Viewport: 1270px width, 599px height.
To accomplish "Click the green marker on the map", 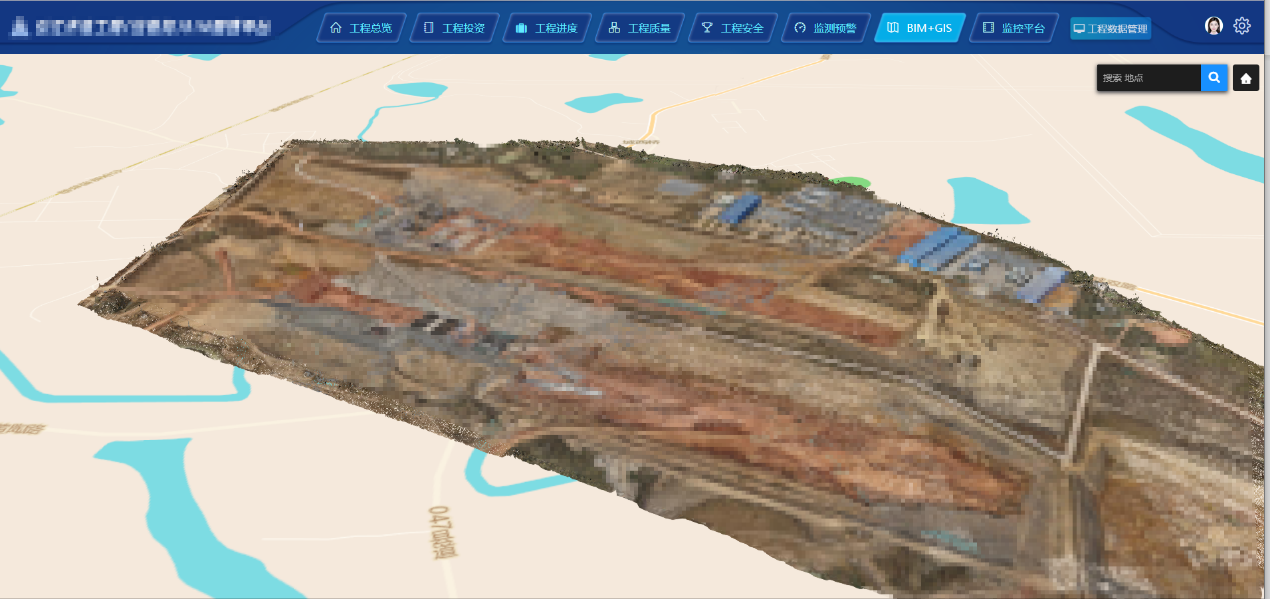I will pos(850,182).
